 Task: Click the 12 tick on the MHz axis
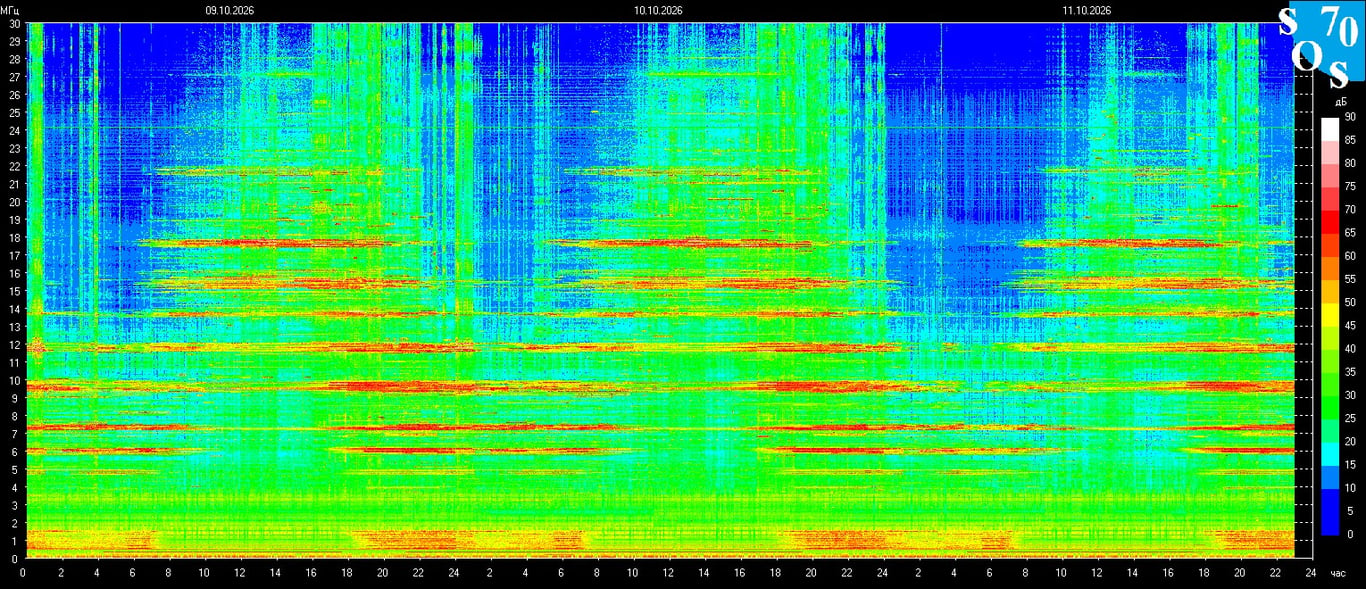tap(14, 345)
